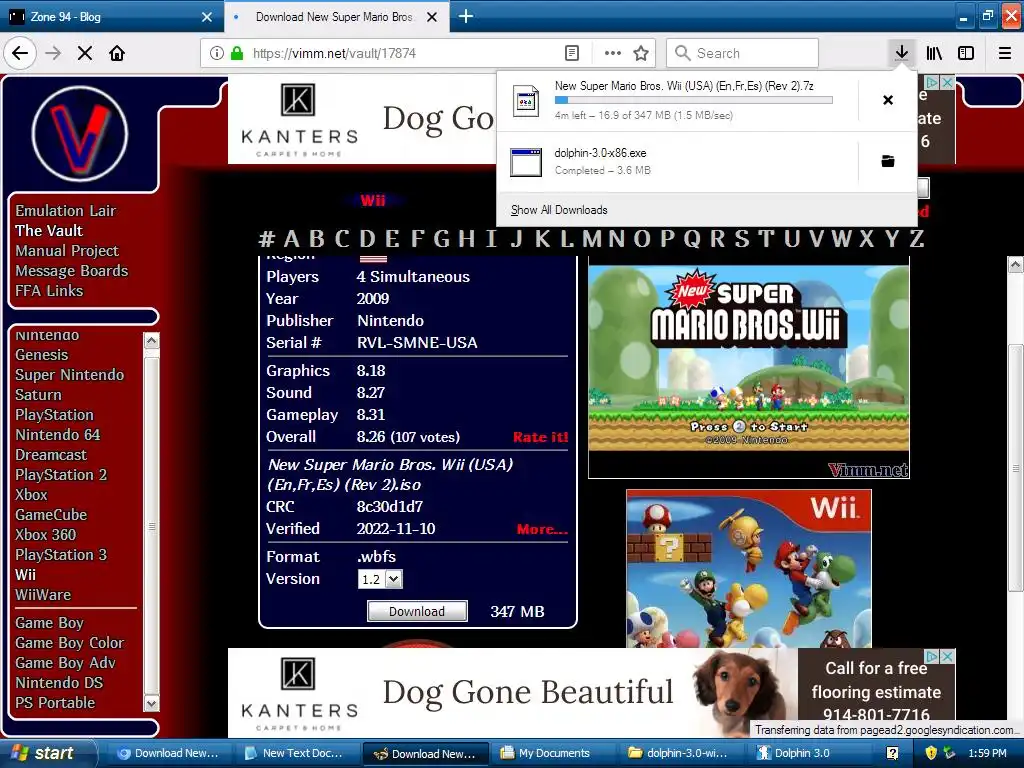Go to The Vault section
The image size is (1024, 768).
[49, 231]
